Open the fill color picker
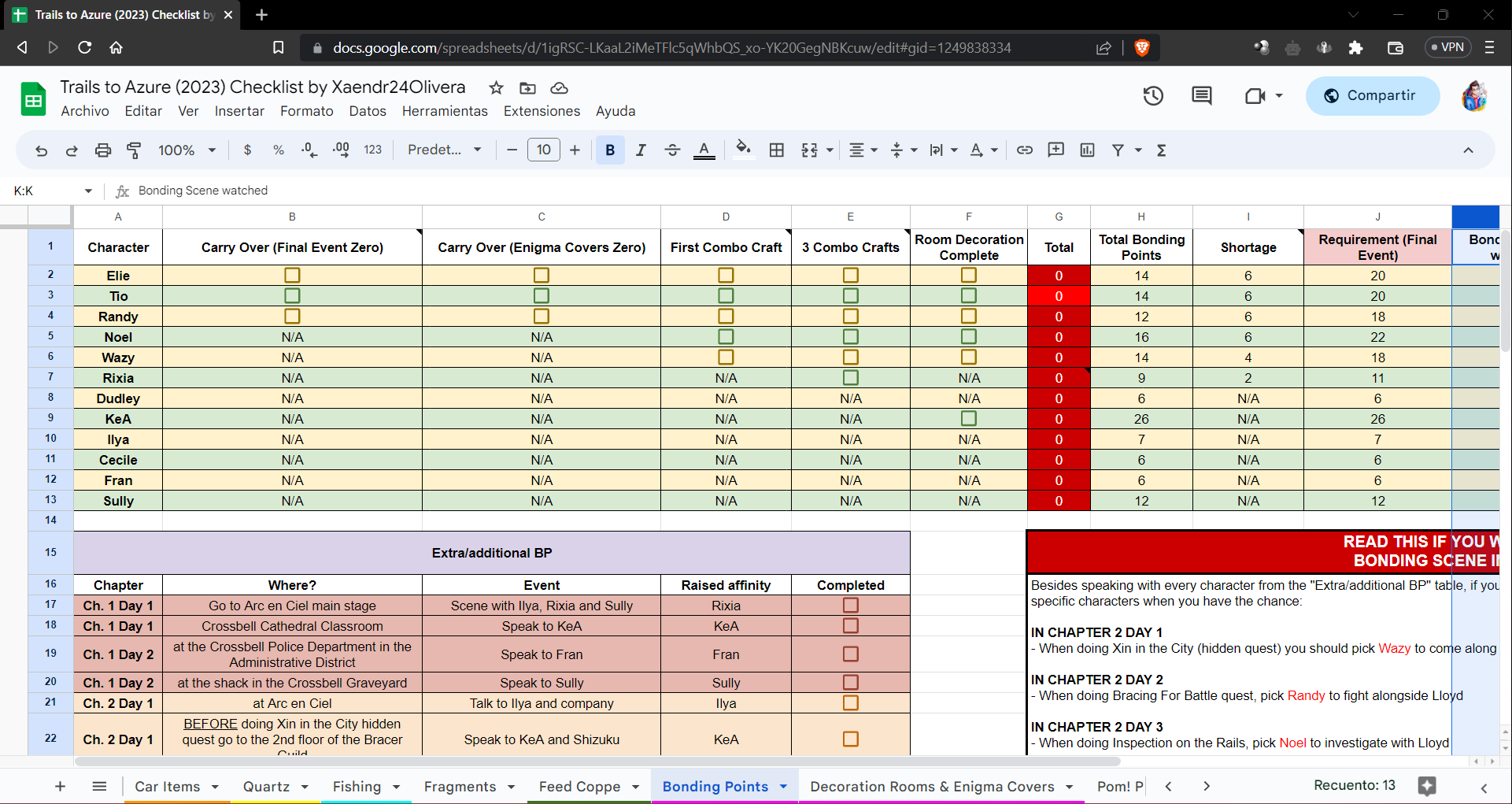 (743, 149)
